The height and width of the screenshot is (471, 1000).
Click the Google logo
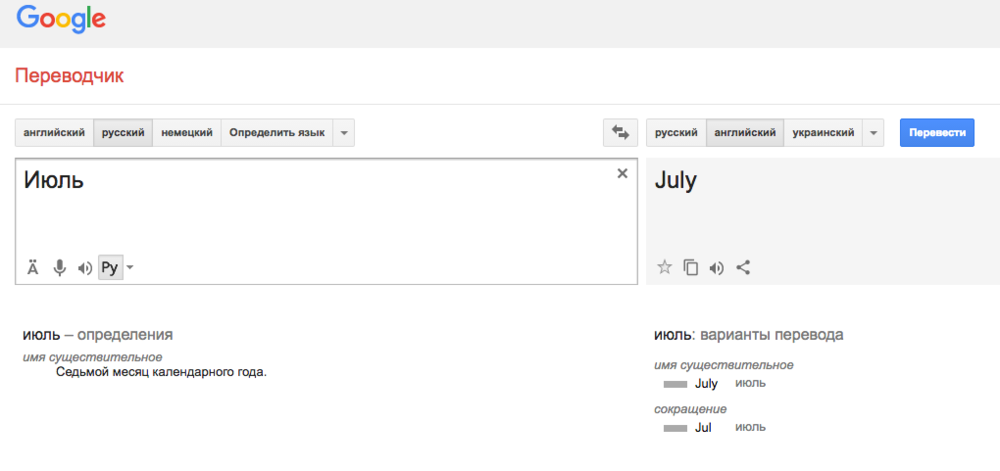(61, 19)
